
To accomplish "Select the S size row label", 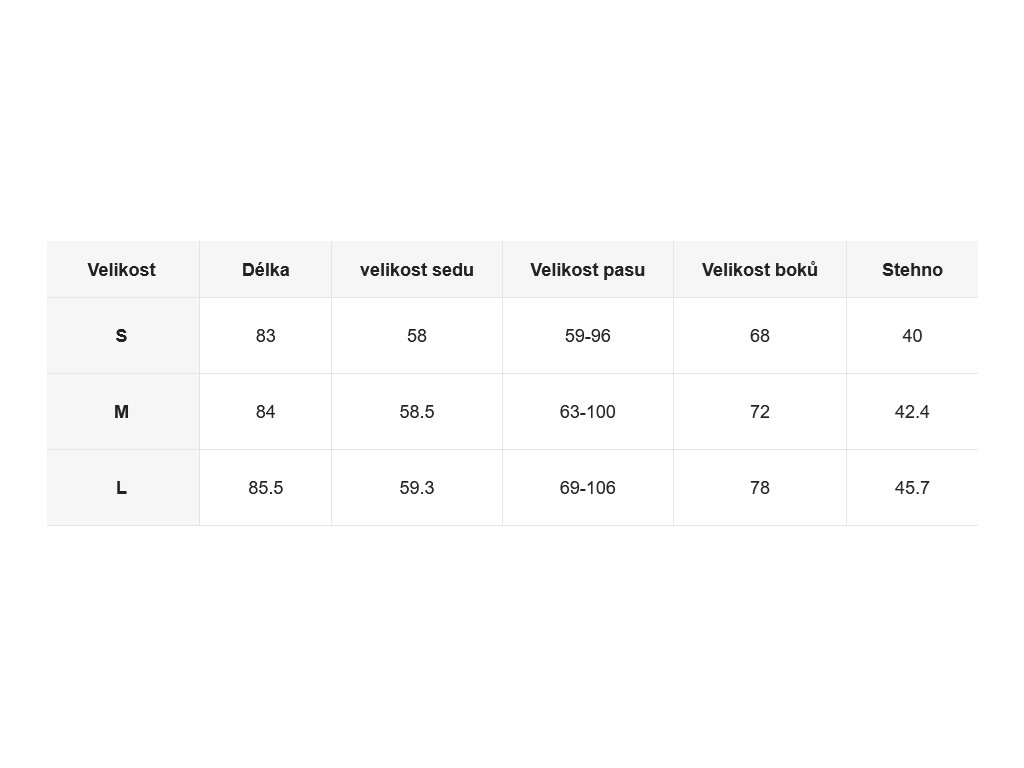I will point(121,336).
